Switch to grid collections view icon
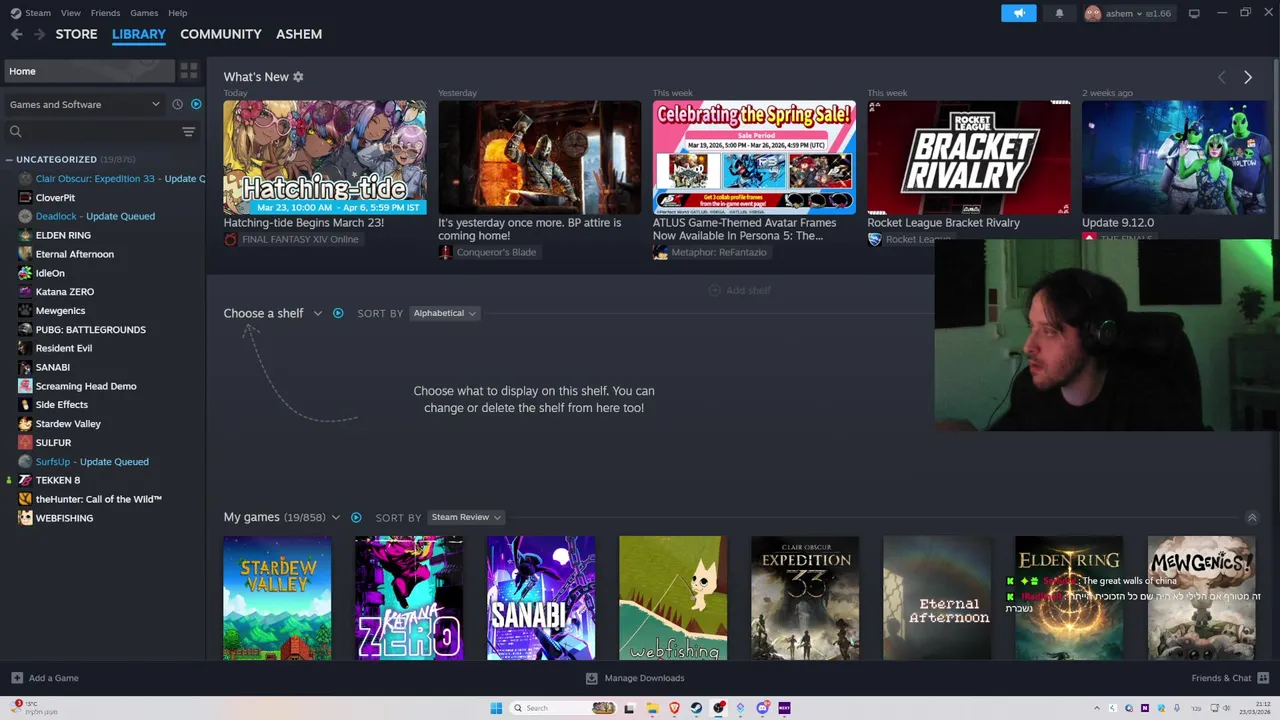Viewport: 1280px width, 720px height. coord(188,71)
